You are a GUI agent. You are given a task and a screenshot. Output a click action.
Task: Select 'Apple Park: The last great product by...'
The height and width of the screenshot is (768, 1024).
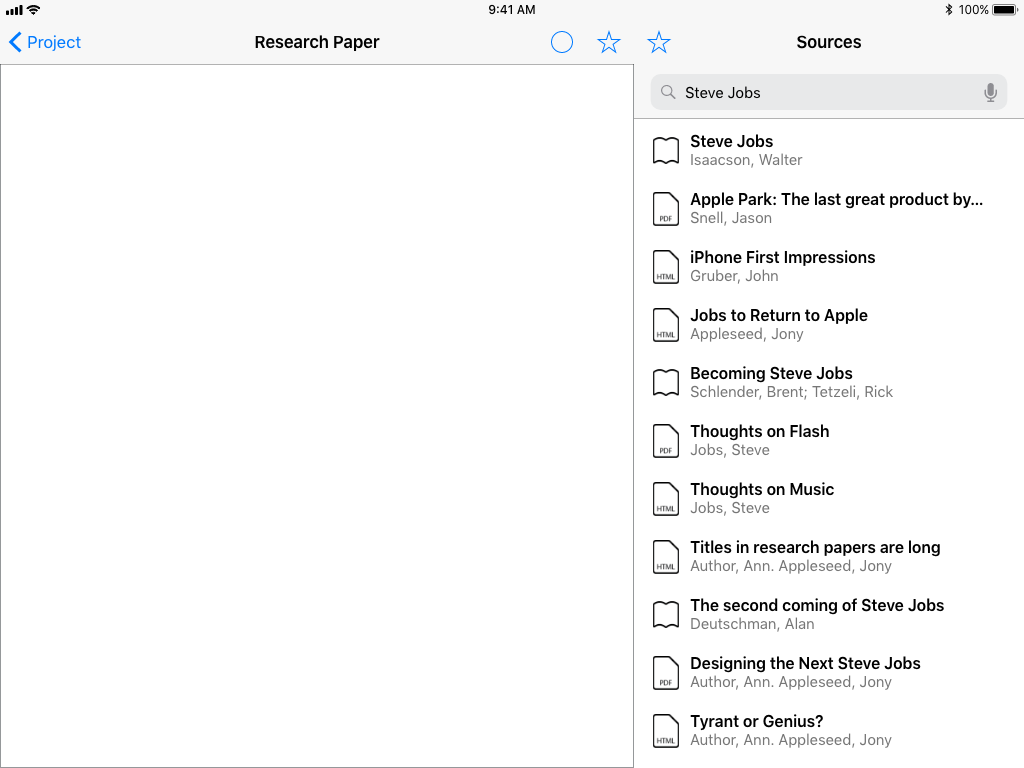(836, 199)
